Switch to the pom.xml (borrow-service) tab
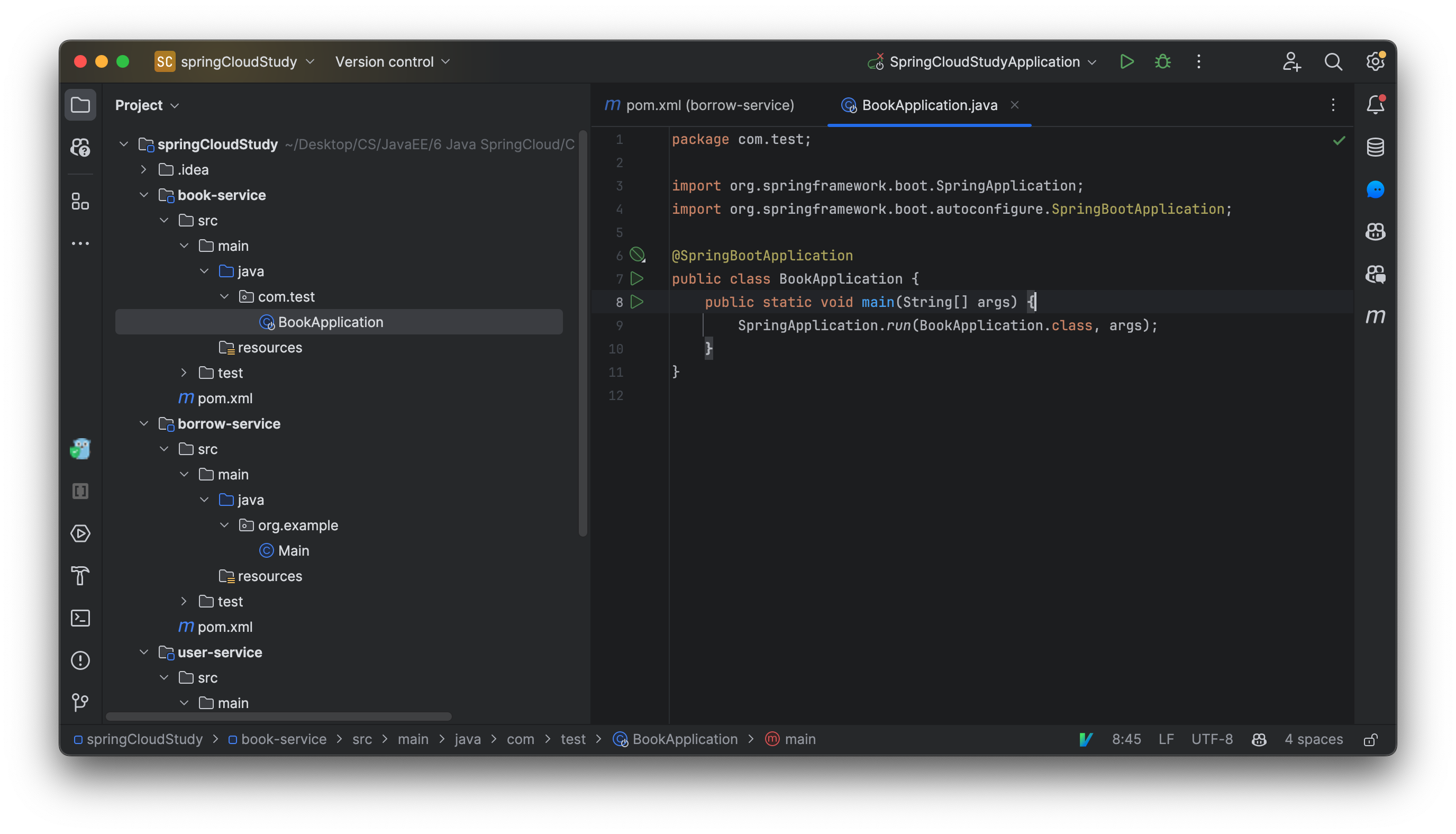The width and height of the screenshot is (1456, 834). click(710, 105)
